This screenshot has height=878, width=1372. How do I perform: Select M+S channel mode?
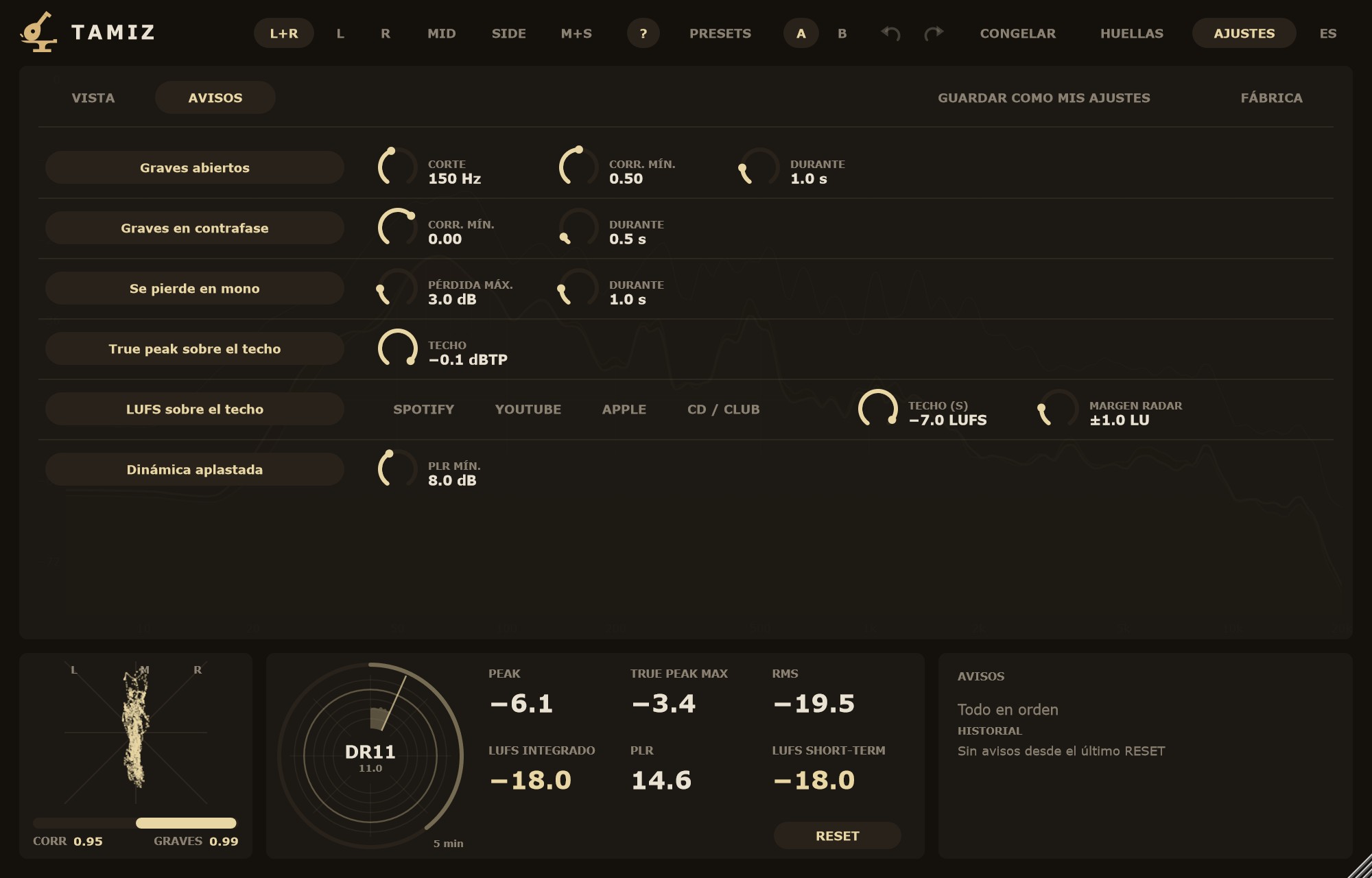point(576,33)
